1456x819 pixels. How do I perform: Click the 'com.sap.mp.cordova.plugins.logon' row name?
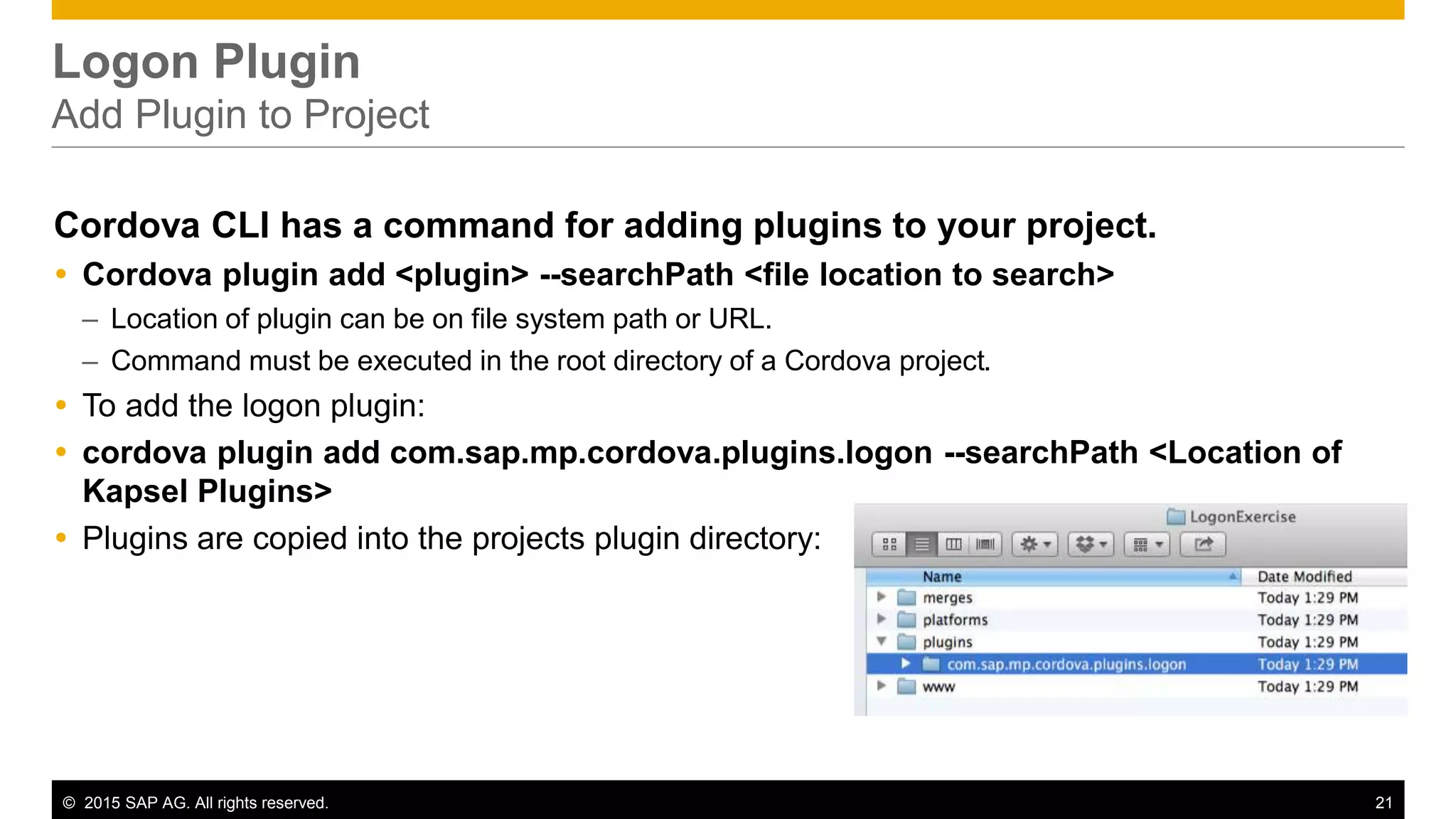coord(1066,664)
